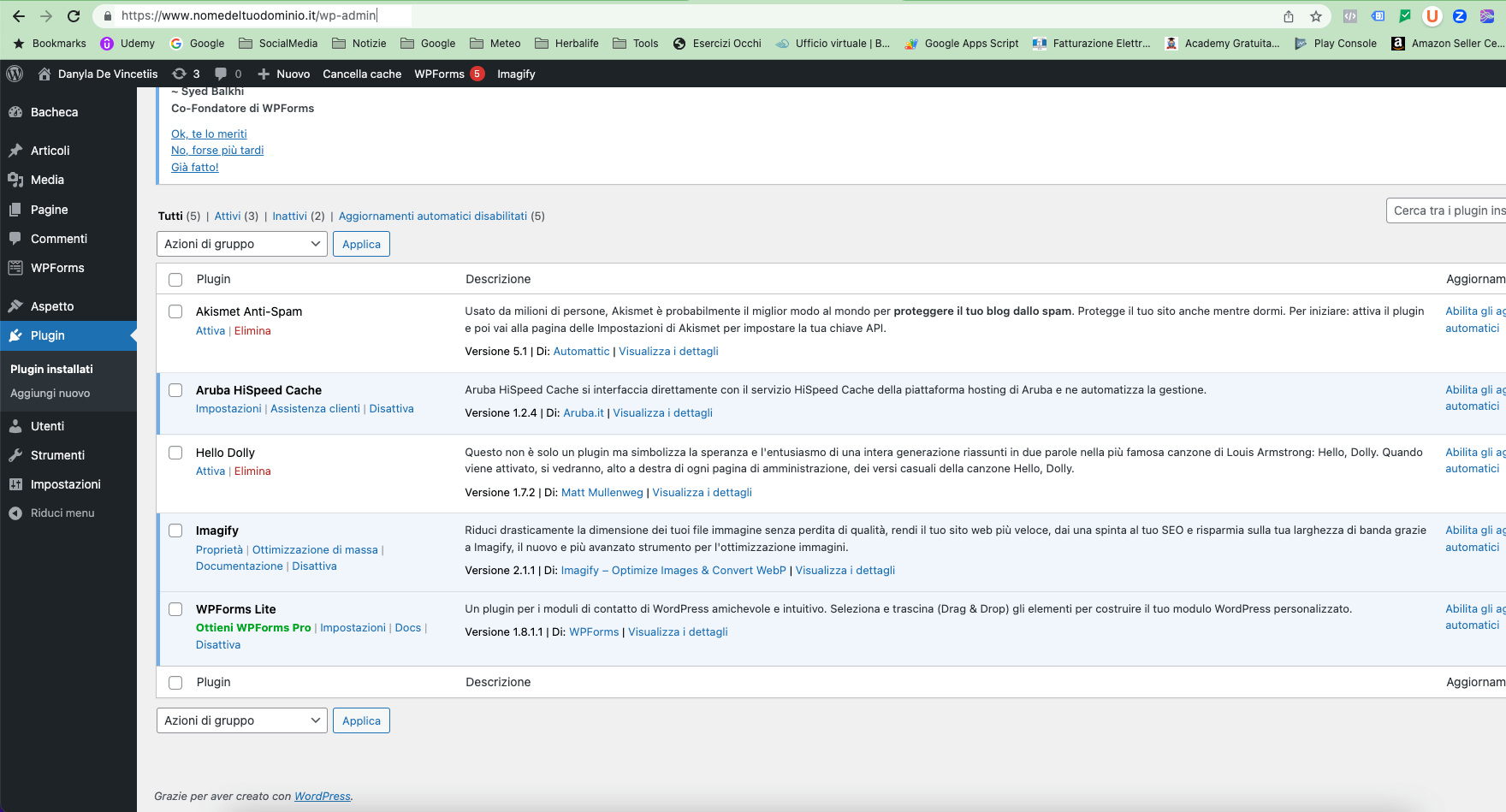The image size is (1506, 812).
Task: Click the Applica button
Action: point(361,244)
